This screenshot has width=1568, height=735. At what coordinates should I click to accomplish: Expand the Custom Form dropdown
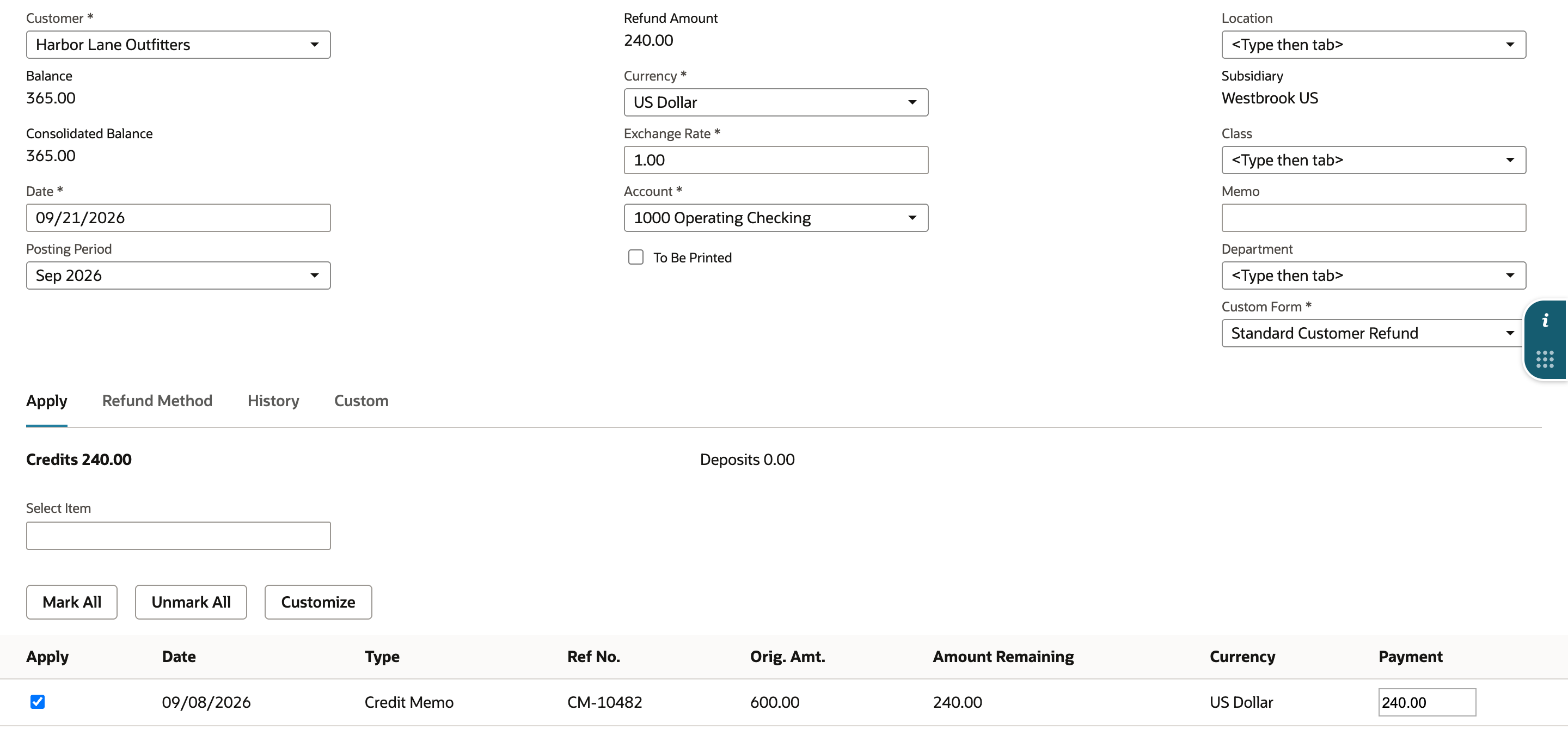pyautogui.click(x=1373, y=333)
